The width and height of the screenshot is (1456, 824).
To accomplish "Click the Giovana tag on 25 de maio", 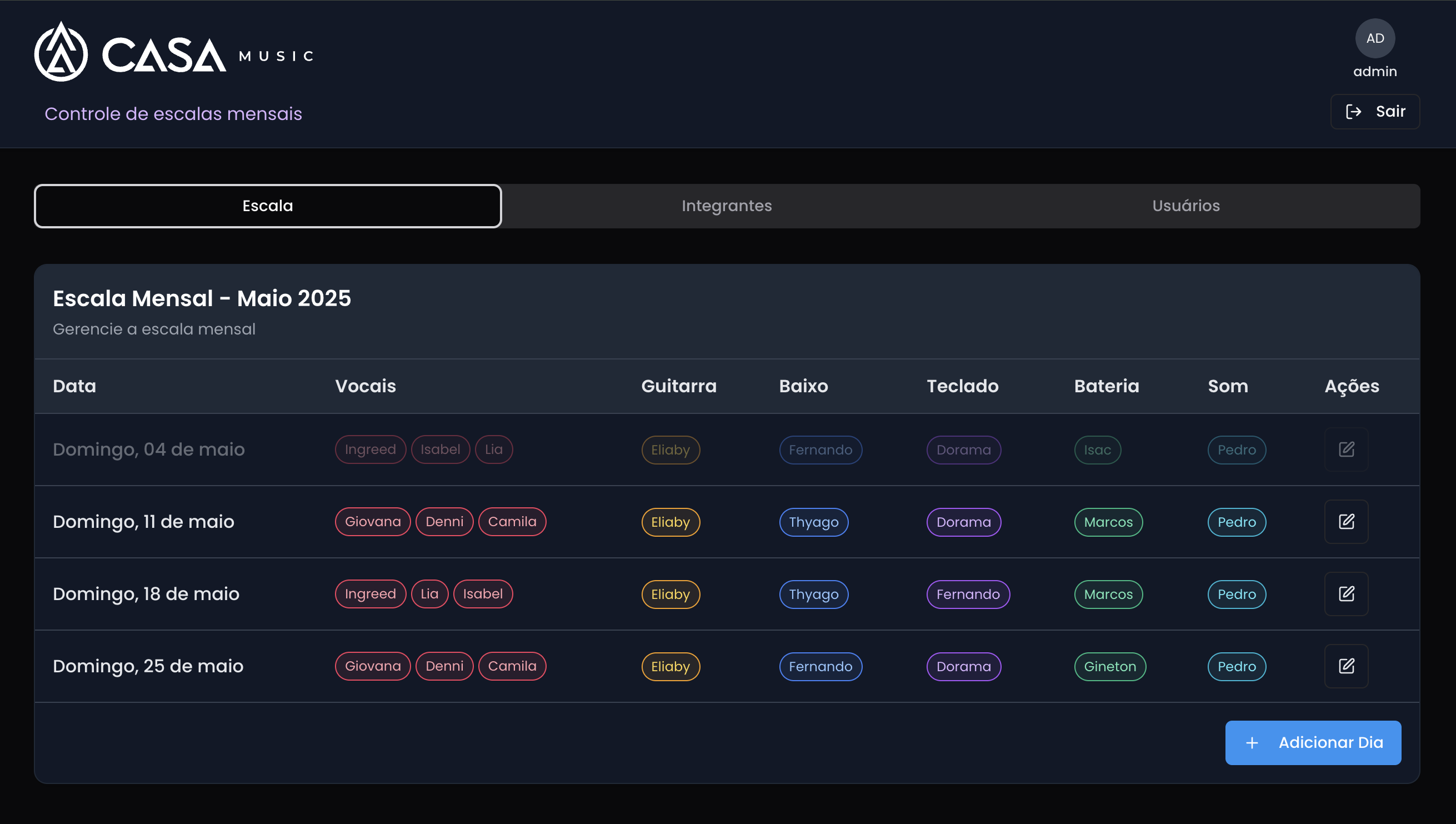I will coord(373,666).
